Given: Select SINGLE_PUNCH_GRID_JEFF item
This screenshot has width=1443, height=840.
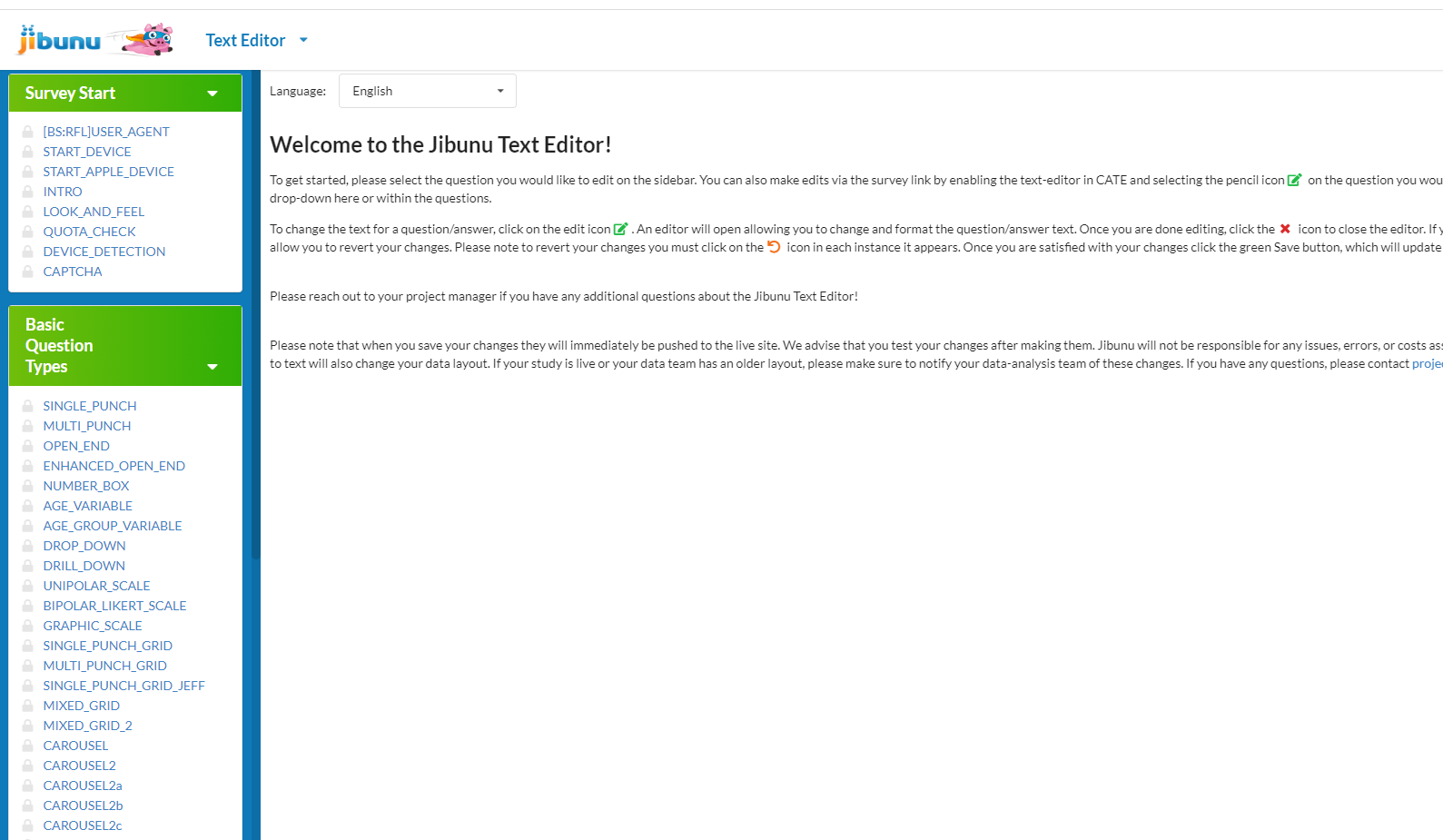Looking at the screenshot, I should tap(124, 686).
